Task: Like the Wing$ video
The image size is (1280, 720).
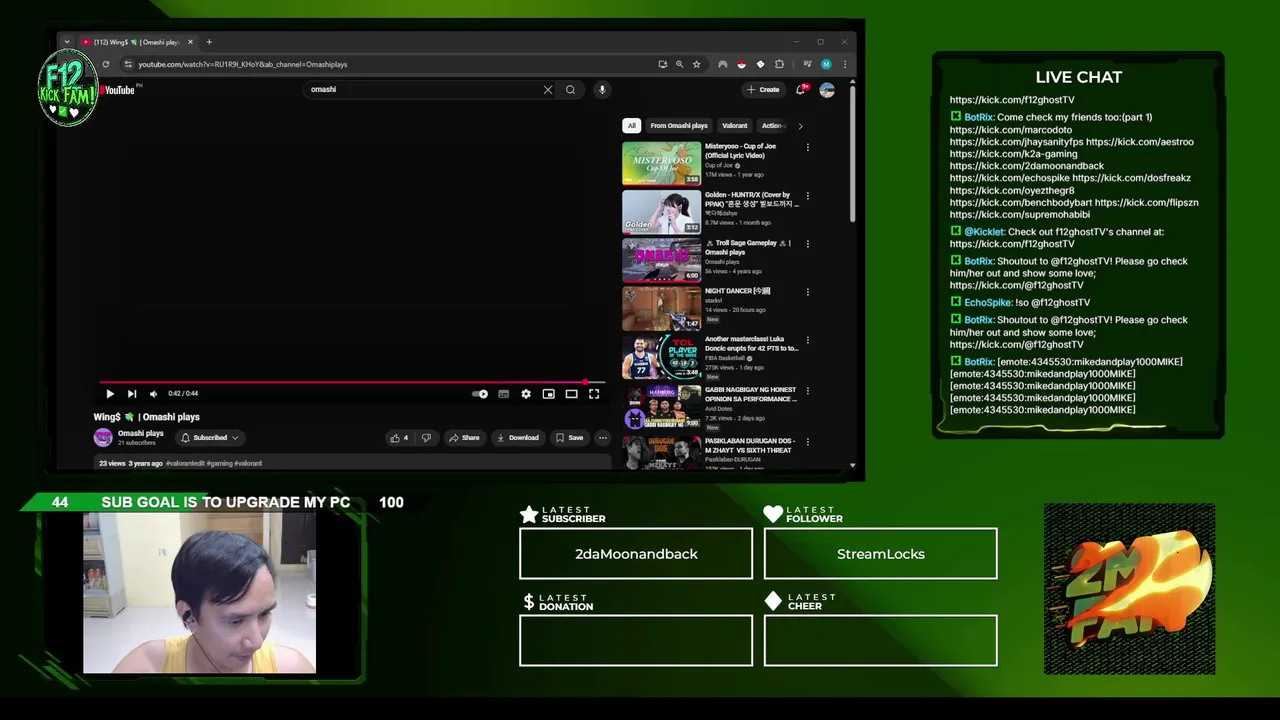Action: [x=399, y=438]
